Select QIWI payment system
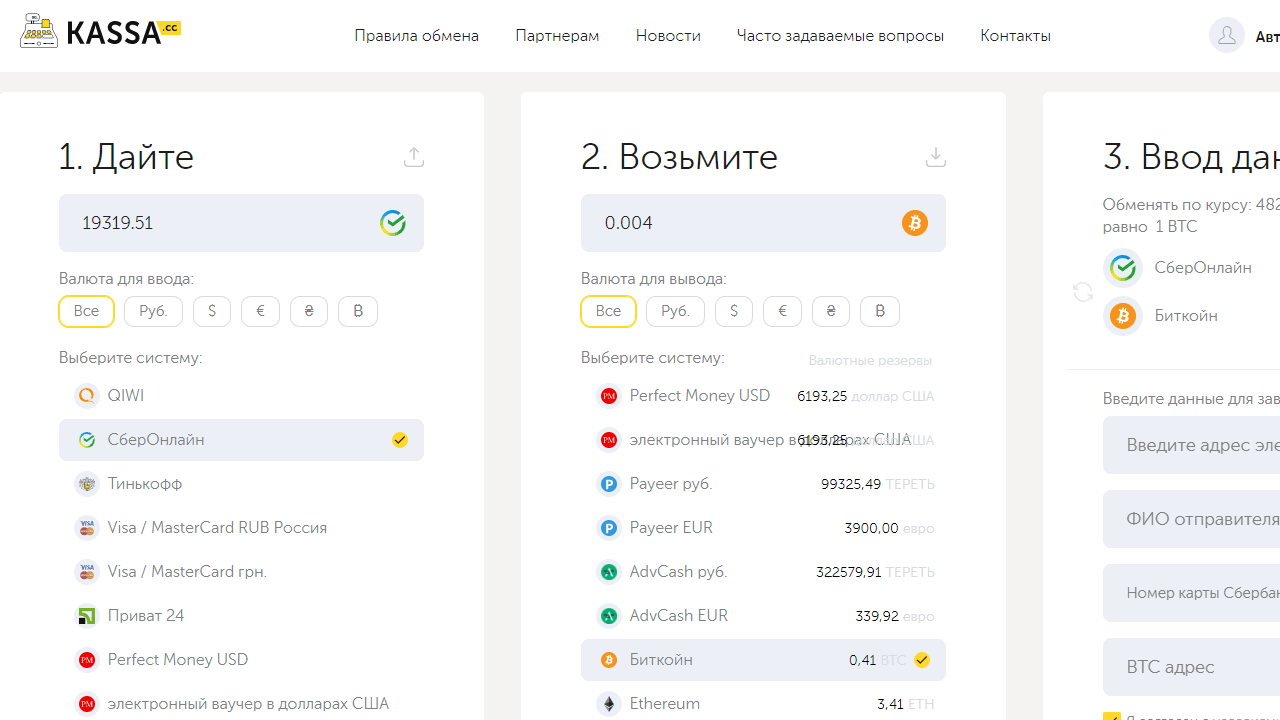The image size is (1280, 720). pyautogui.click(x=126, y=396)
